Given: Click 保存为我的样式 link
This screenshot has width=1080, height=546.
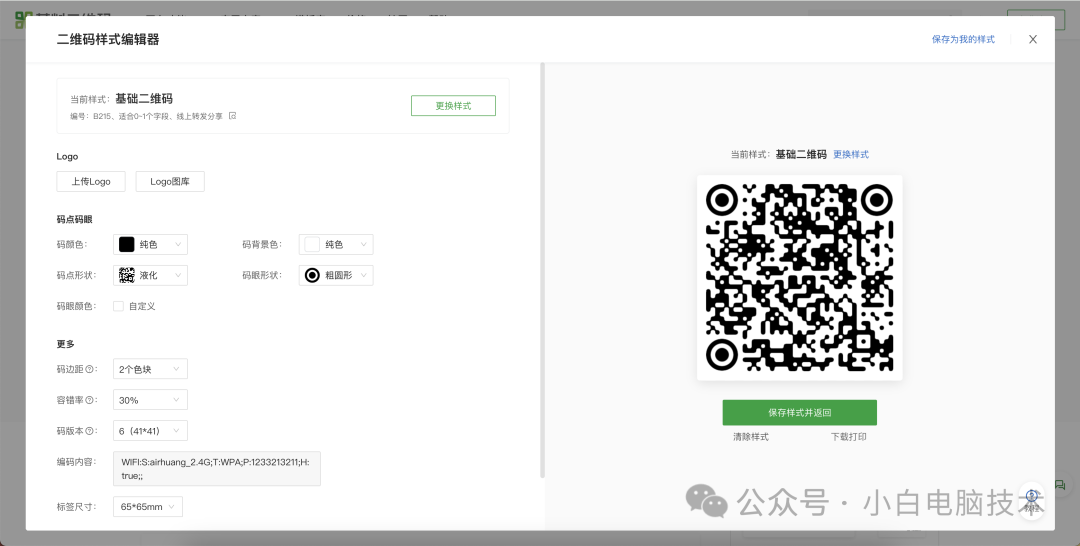Looking at the screenshot, I should pyautogui.click(x=963, y=39).
